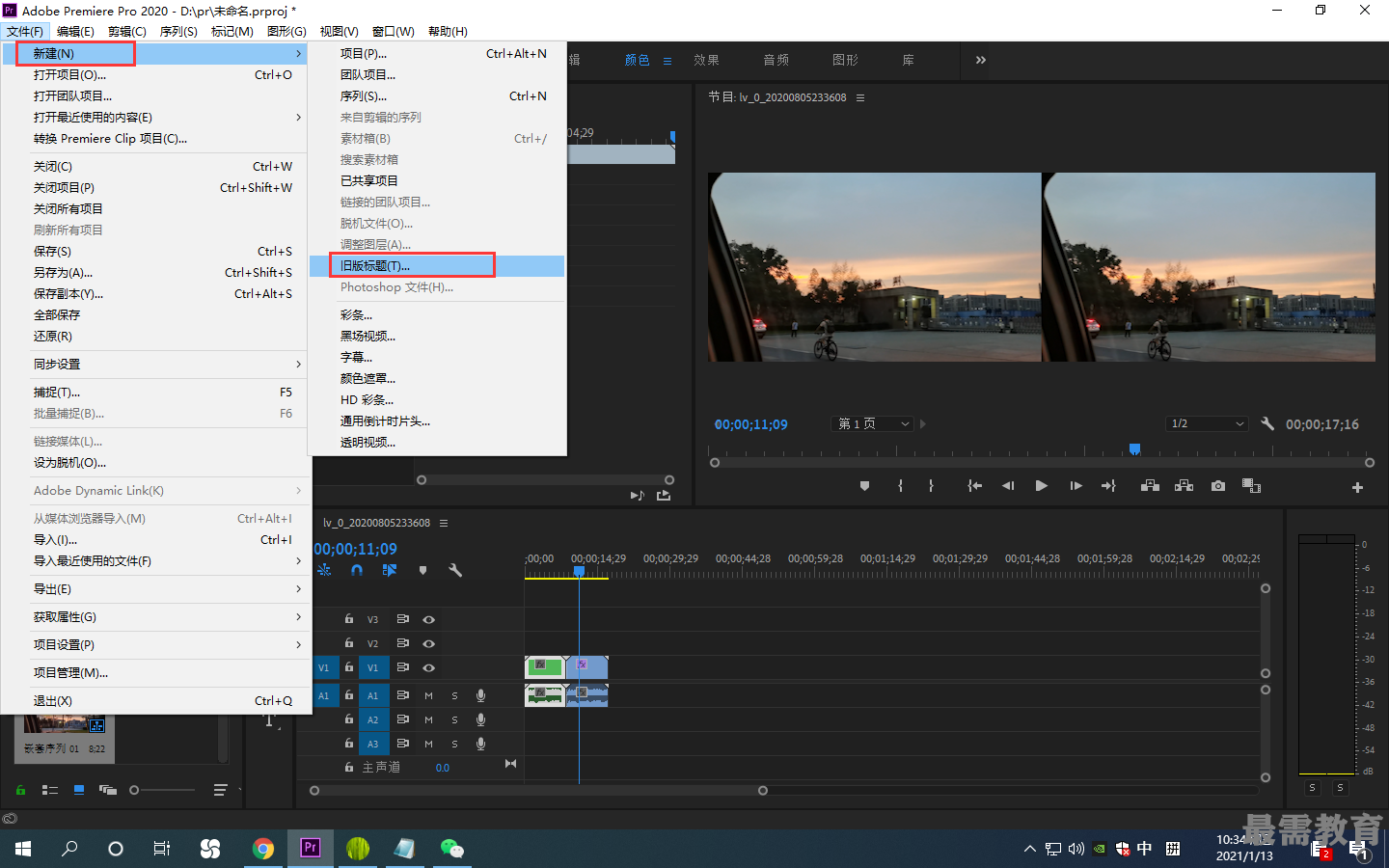Choose '序列(S)...' in New submenu
1389x868 pixels.
coord(437,95)
